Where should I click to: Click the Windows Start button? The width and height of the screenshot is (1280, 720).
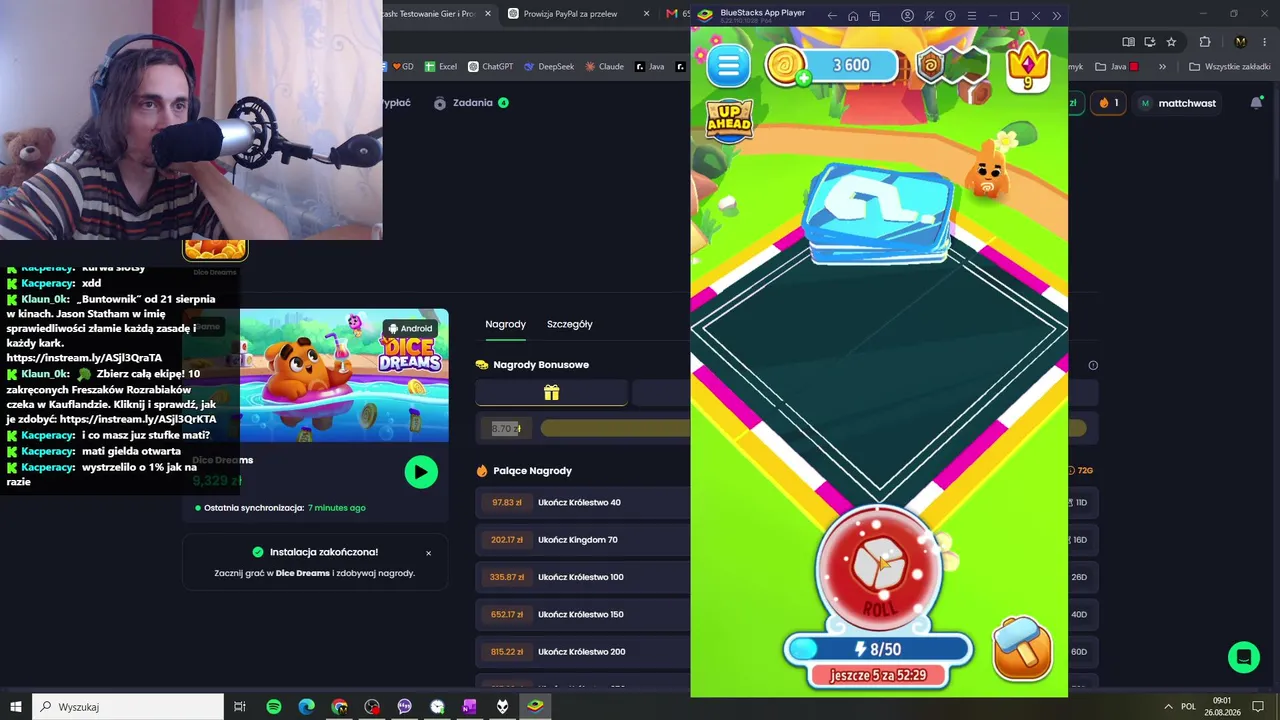coord(16,706)
